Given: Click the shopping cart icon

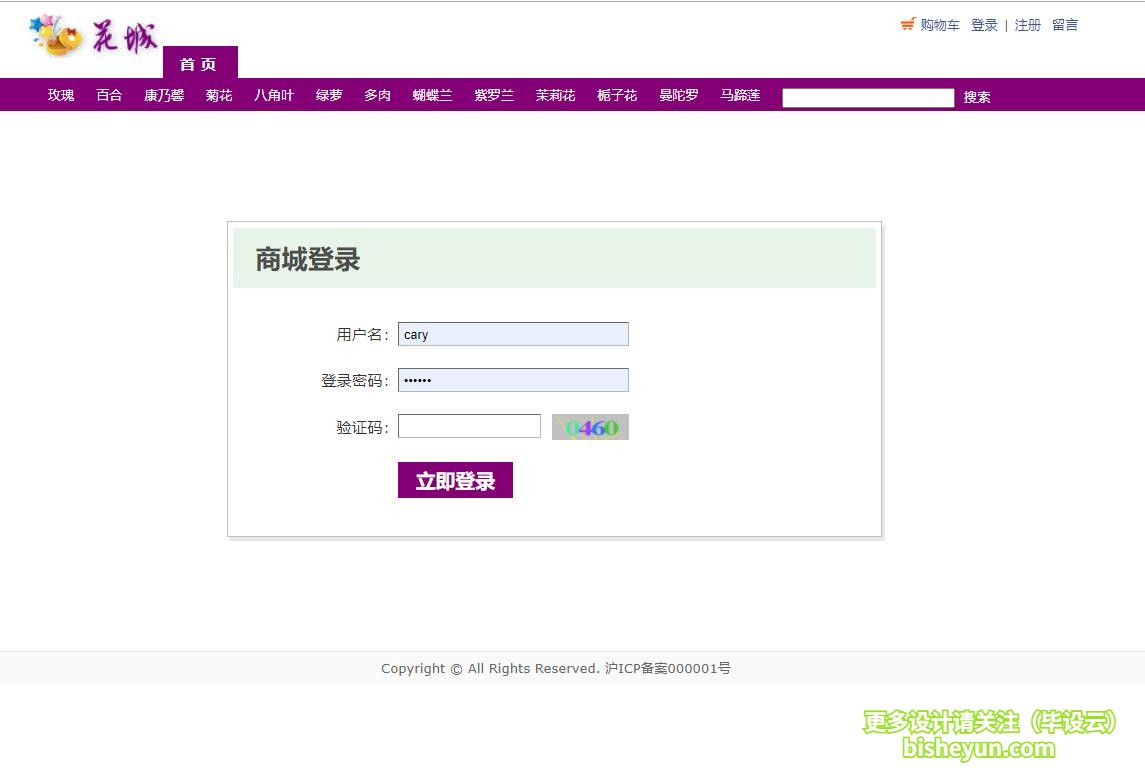Looking at the screenshot, I should (x=908, y=24).
